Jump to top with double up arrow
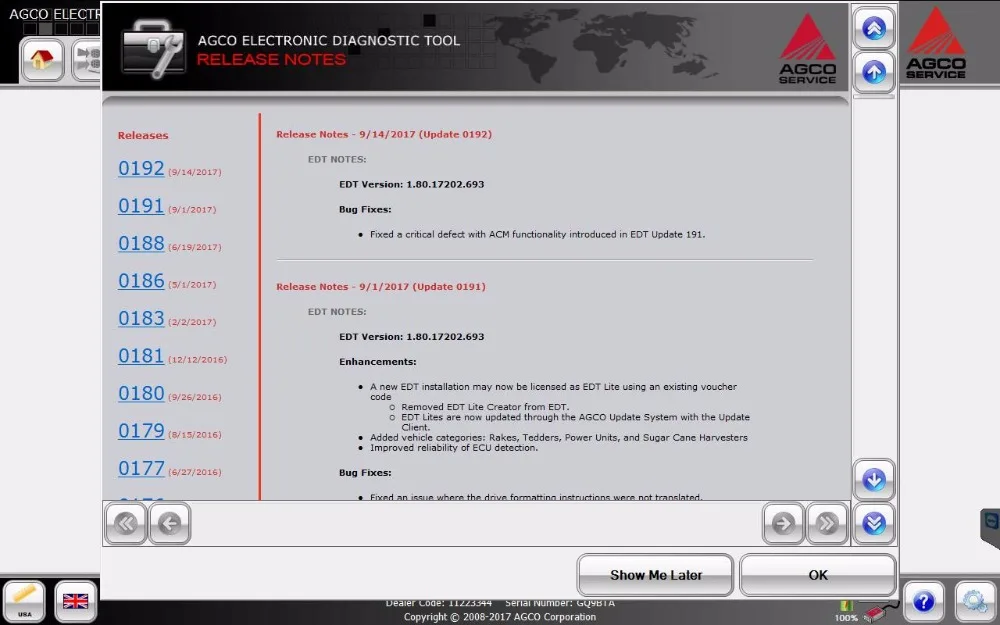The width and height of the screenshot is (1000, 625). coord(874,28)
